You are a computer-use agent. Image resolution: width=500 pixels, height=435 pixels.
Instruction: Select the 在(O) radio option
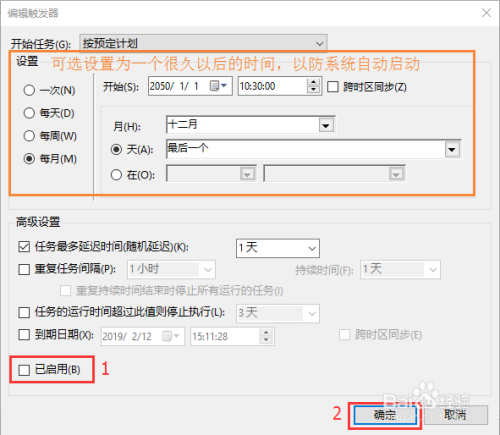click(x=116, y=175)
